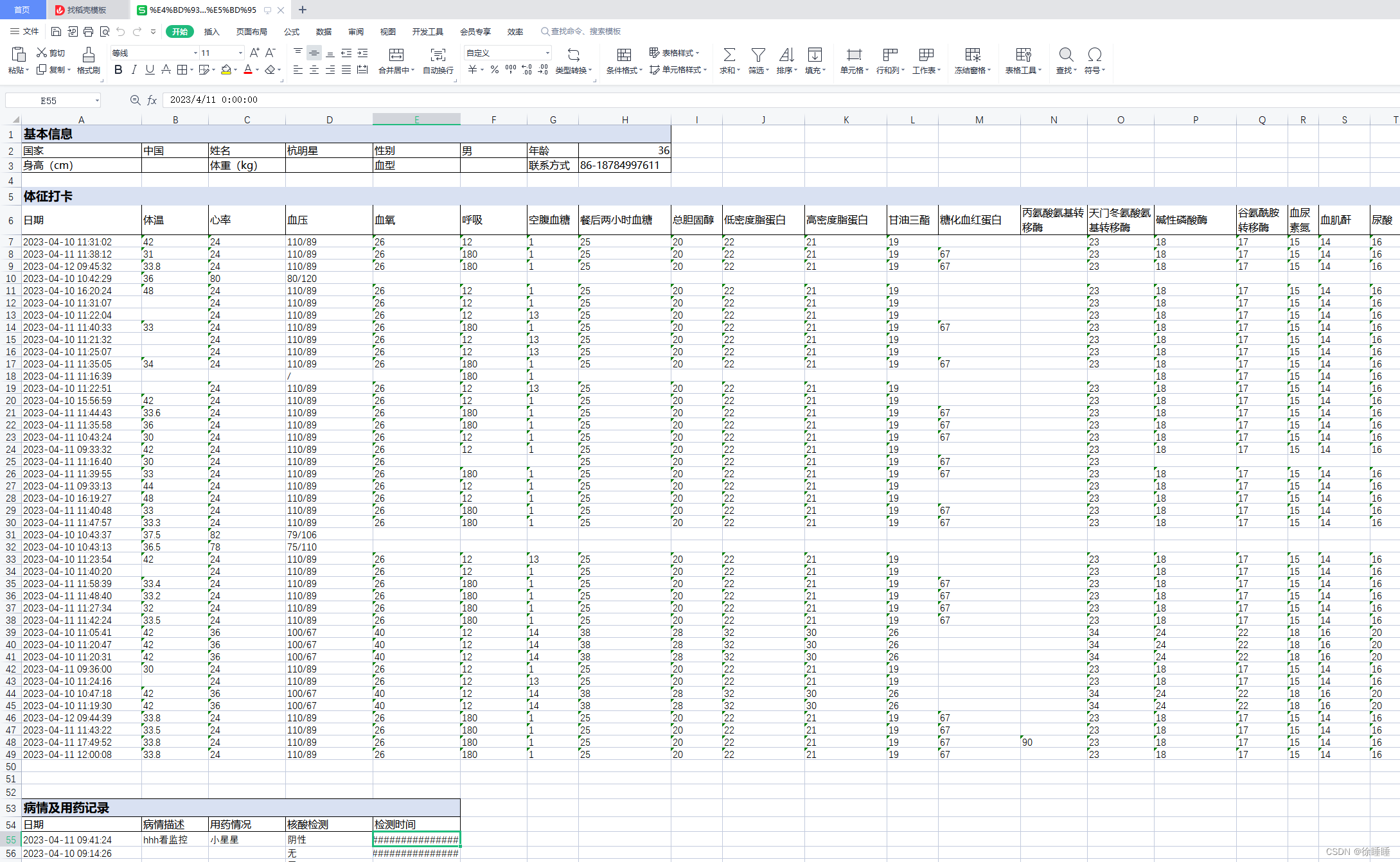Redo the last undone action

(x=137, y=31)
